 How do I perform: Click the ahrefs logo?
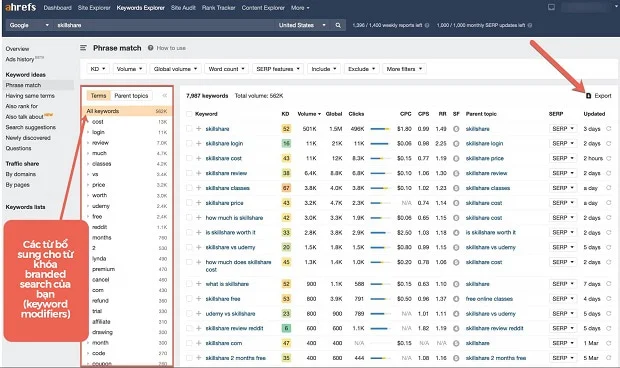[21, 7]
